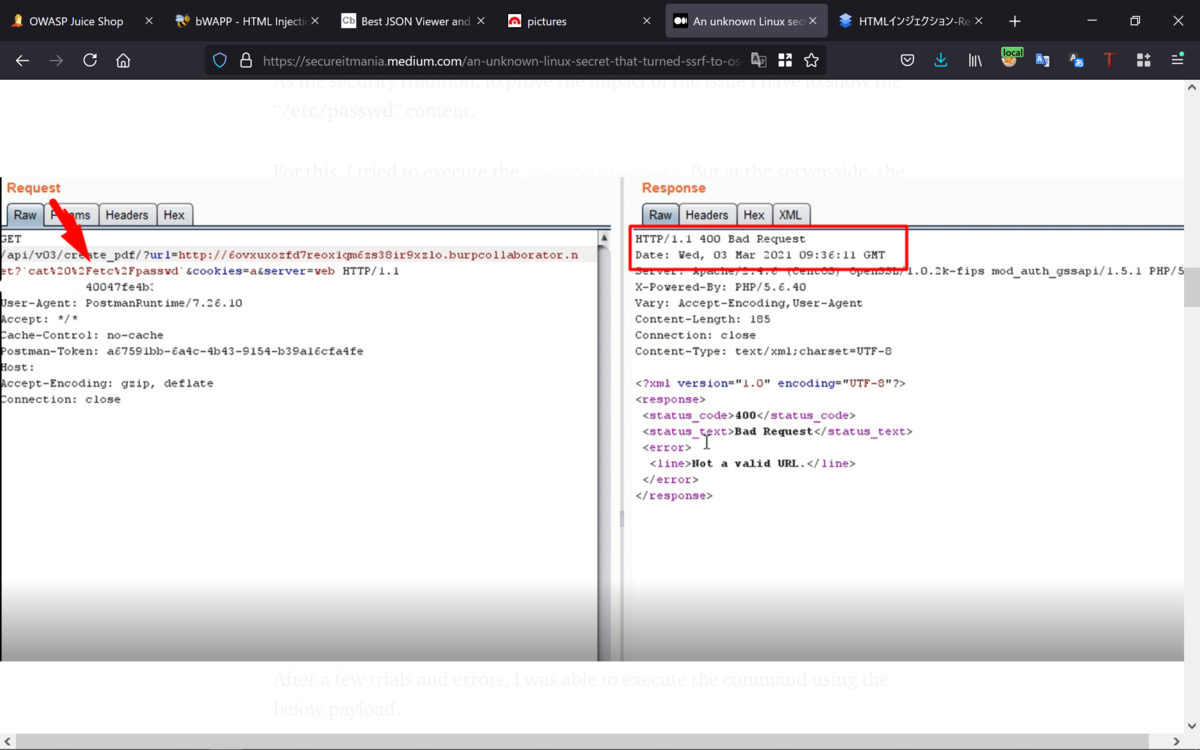Viewport: 1200px width, 750px height.
Task: Select Hex tab in Request panel
Action: point(174,215)
